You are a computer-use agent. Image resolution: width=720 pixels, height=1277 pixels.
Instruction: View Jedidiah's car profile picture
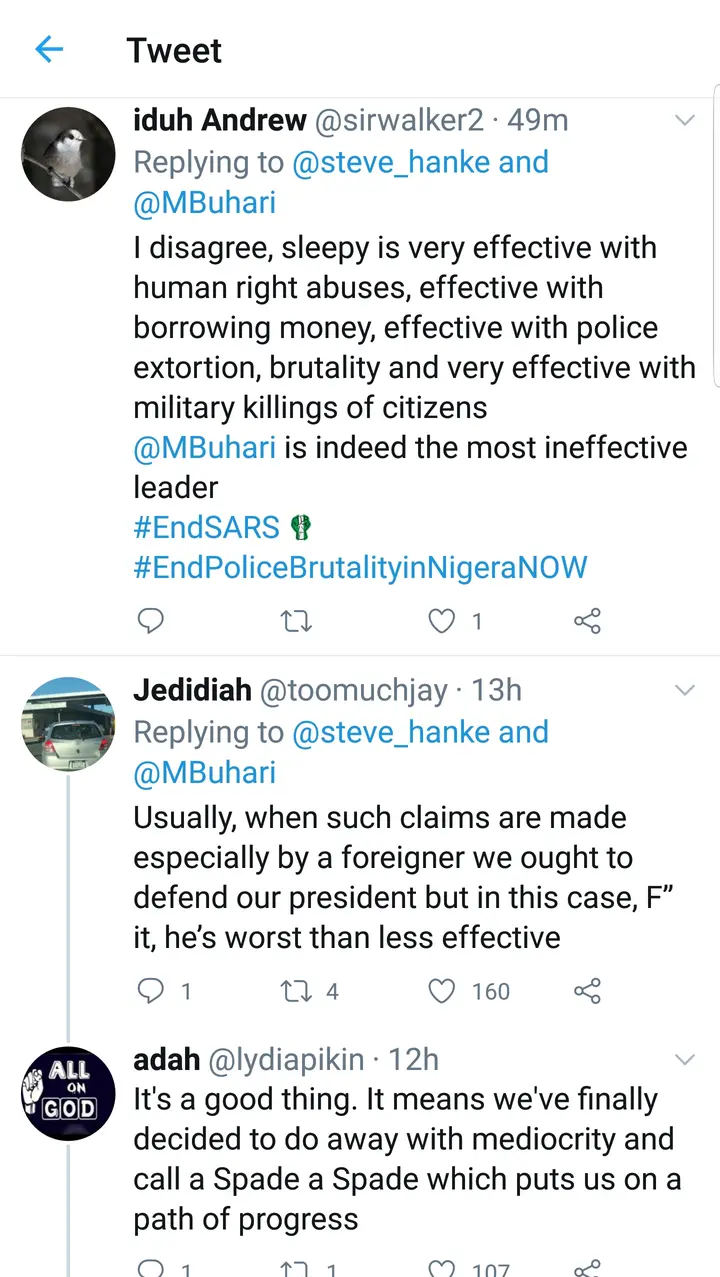pos(68,724)
